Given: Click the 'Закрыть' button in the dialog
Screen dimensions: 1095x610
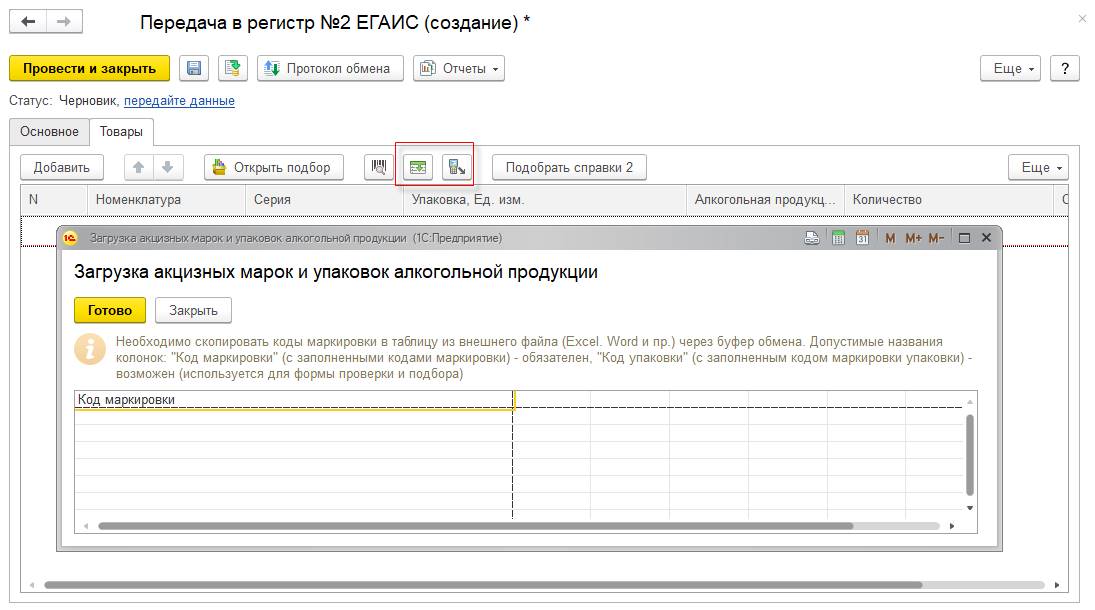Looking at the screenshot, I should (x=193, y=310).
